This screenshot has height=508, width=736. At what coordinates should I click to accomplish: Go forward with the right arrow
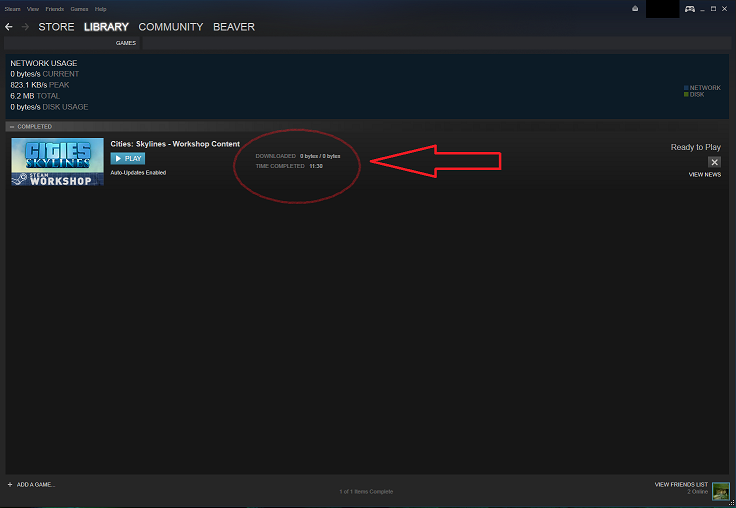tap(25, 27)
